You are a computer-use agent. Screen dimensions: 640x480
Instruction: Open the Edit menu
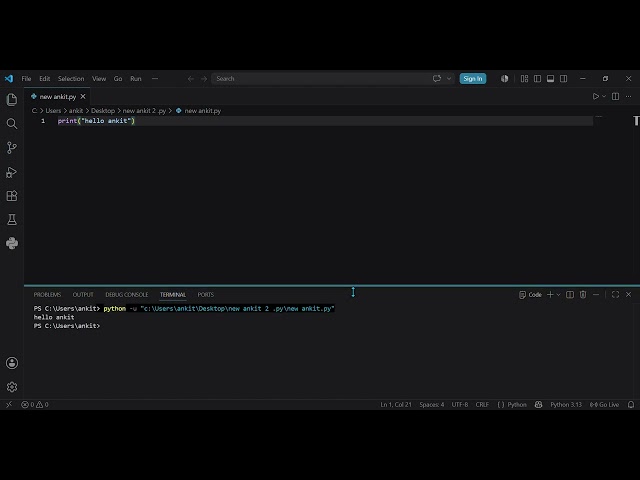tap(44, 78)
